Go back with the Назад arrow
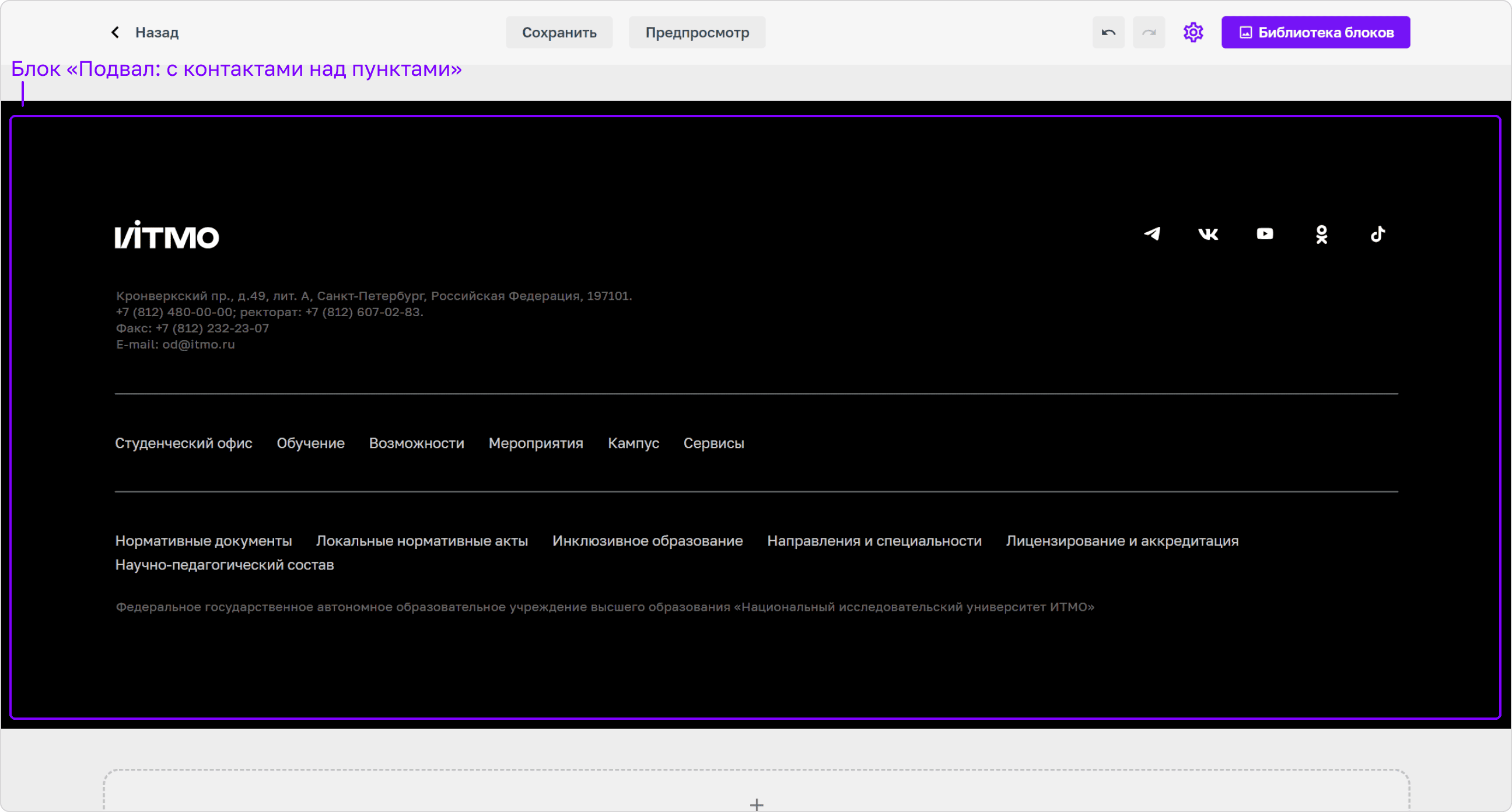Viewport: 1512px width, 812px height. click(115, 32)
